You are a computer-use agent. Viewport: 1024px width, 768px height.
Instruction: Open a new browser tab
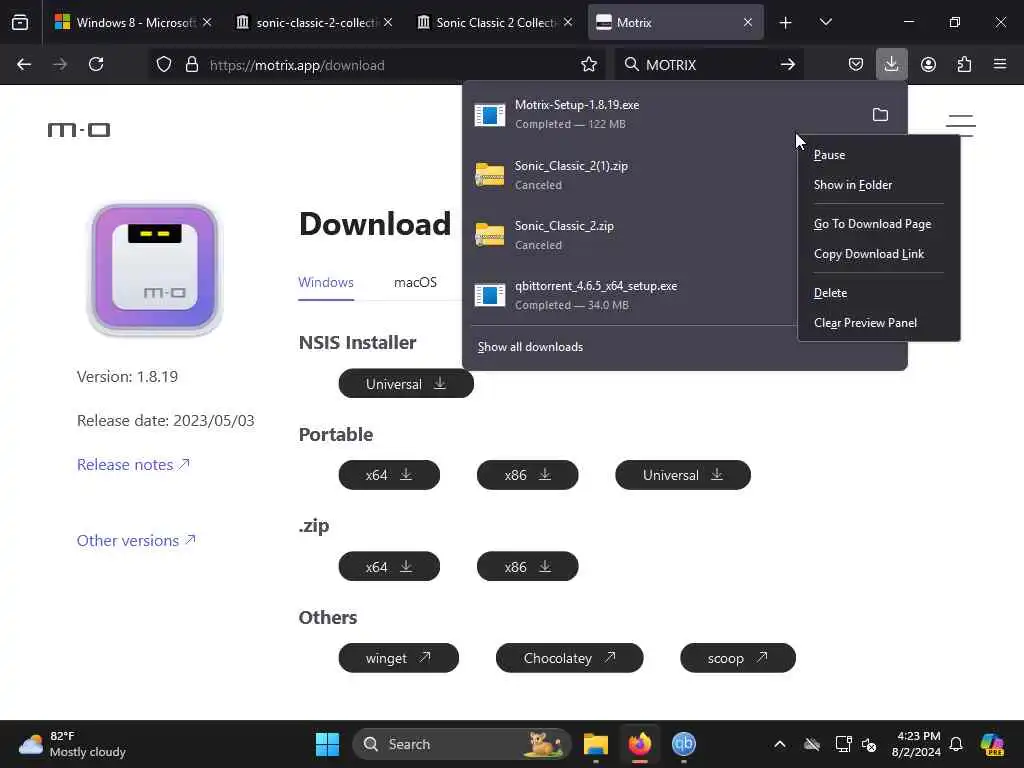pos(786,23)
